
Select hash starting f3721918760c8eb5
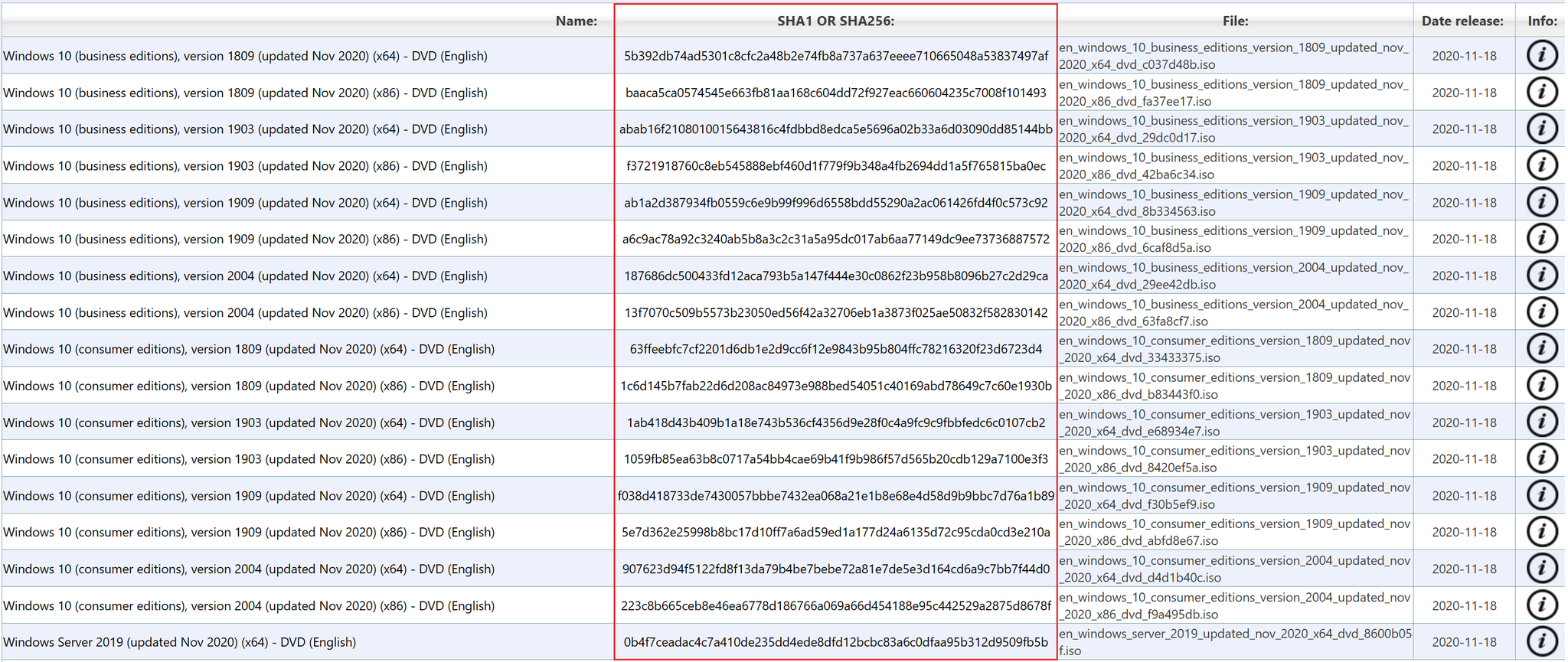[x=836, y=166]
